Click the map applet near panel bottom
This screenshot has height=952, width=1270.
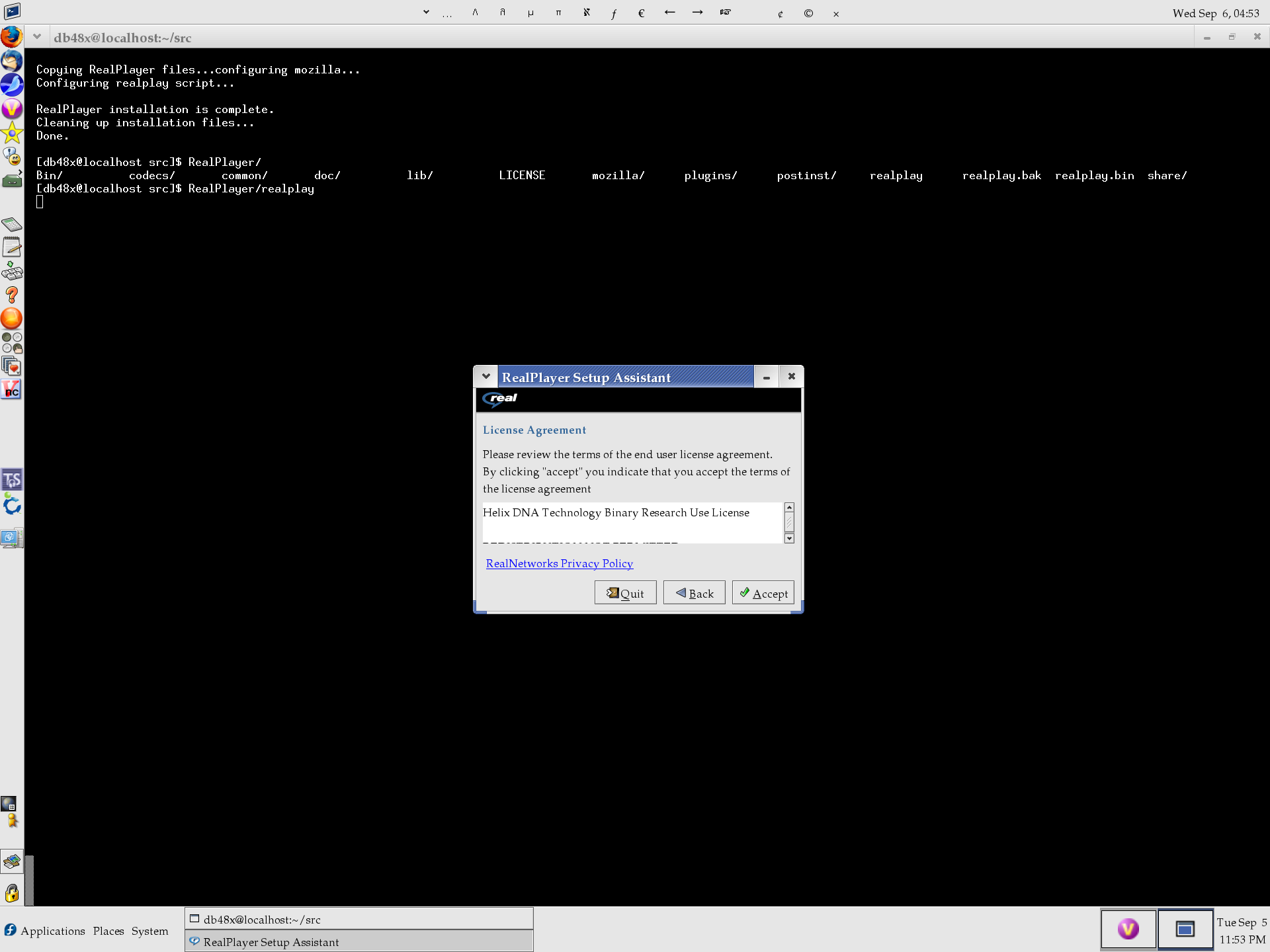click(x=12, y=862)
